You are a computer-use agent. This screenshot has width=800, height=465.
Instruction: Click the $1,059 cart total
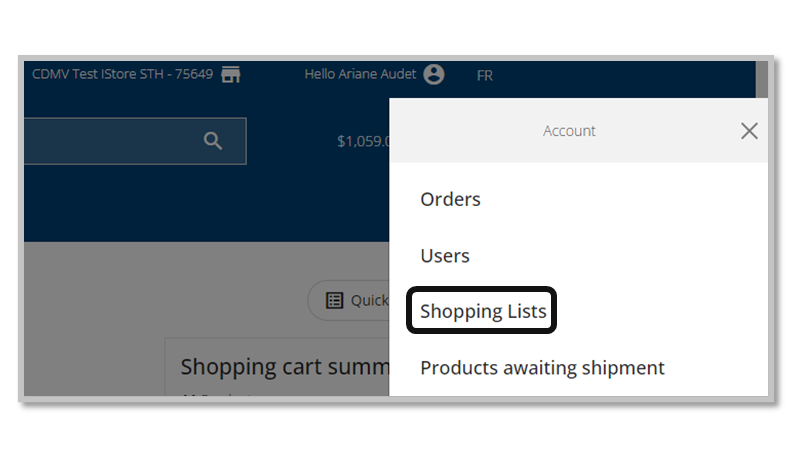(x=363, y=141)
